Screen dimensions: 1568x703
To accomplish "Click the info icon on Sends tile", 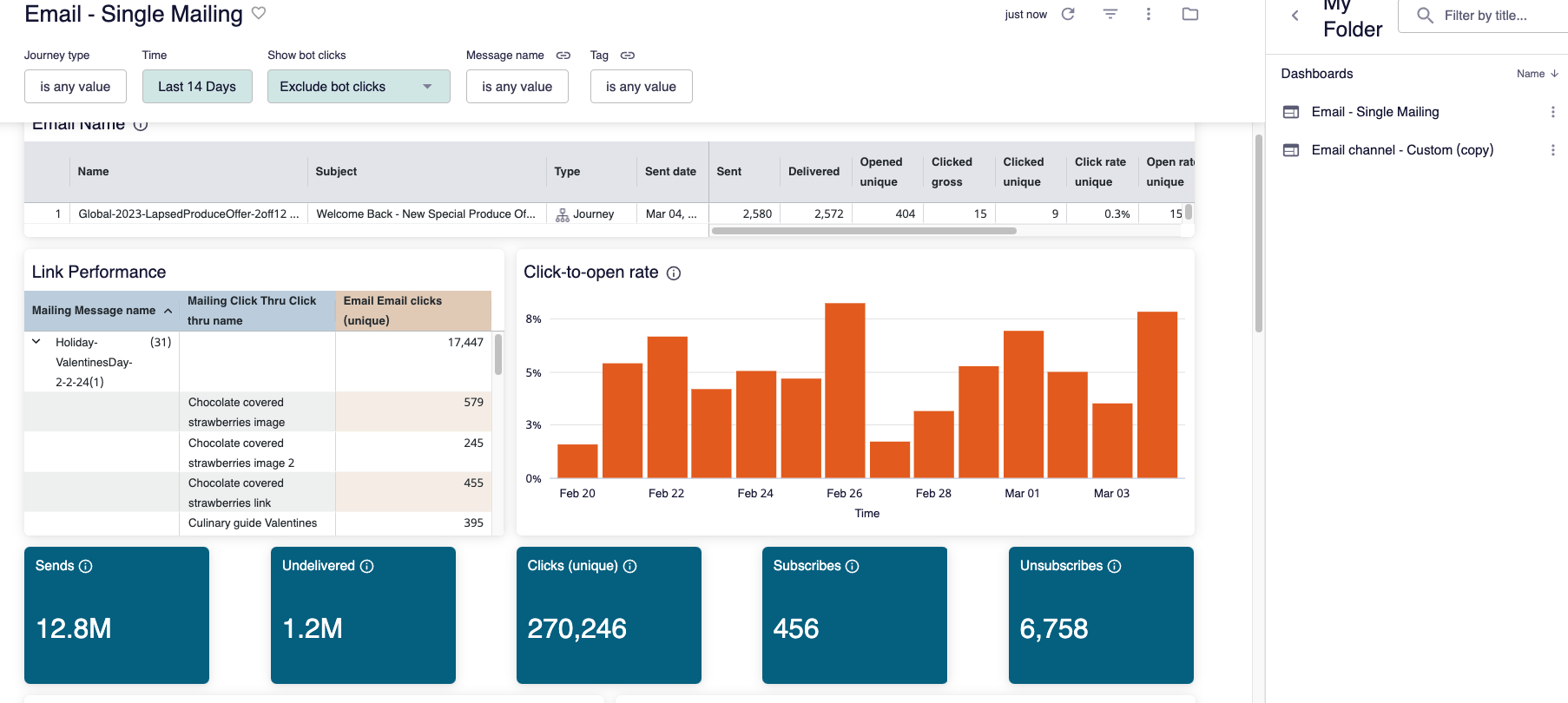I will (86, 567).
